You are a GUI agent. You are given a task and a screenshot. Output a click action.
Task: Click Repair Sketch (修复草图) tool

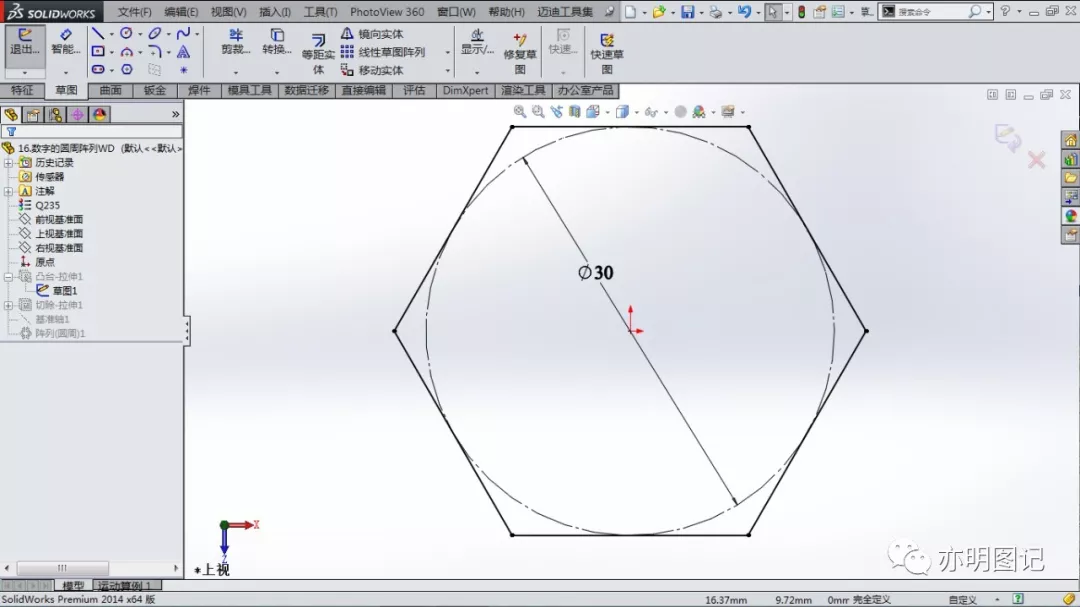pyautogui.click(x=520, y=54)
